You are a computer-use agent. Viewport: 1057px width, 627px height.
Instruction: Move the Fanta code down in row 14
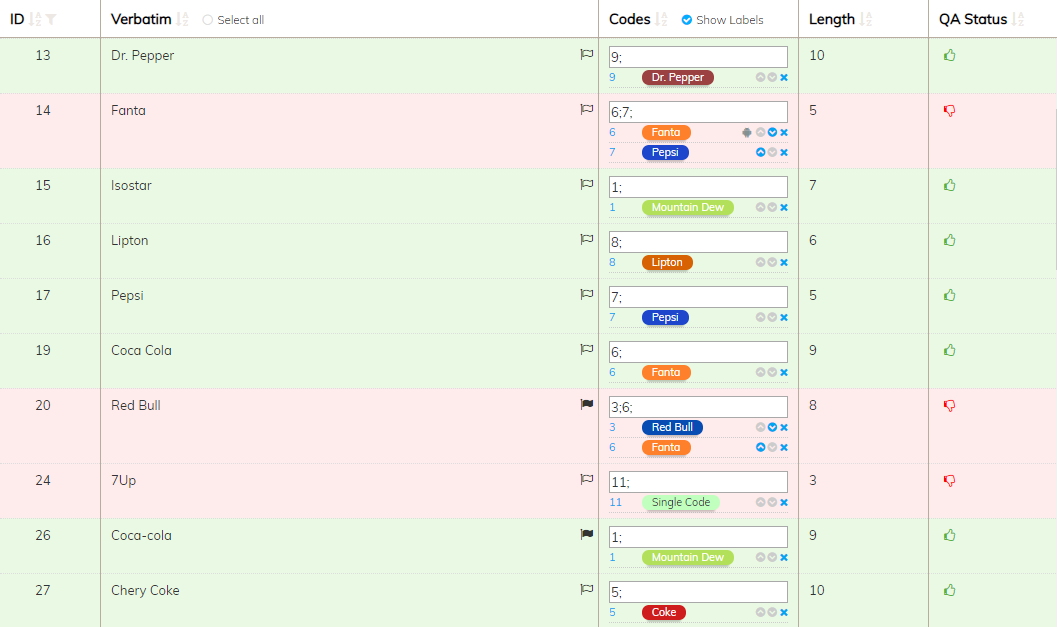[773, 133]
